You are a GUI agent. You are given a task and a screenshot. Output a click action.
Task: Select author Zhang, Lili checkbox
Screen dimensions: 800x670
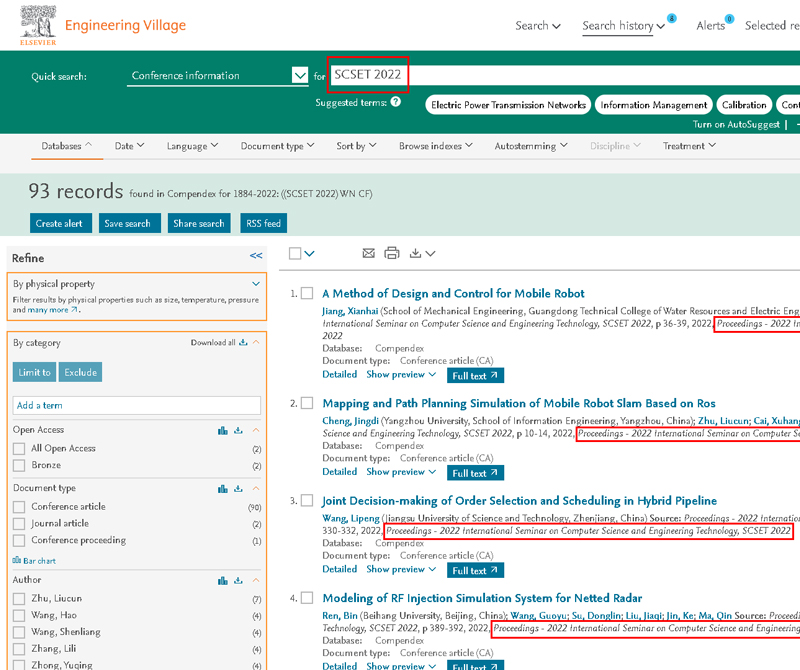[x=19, y=649]
